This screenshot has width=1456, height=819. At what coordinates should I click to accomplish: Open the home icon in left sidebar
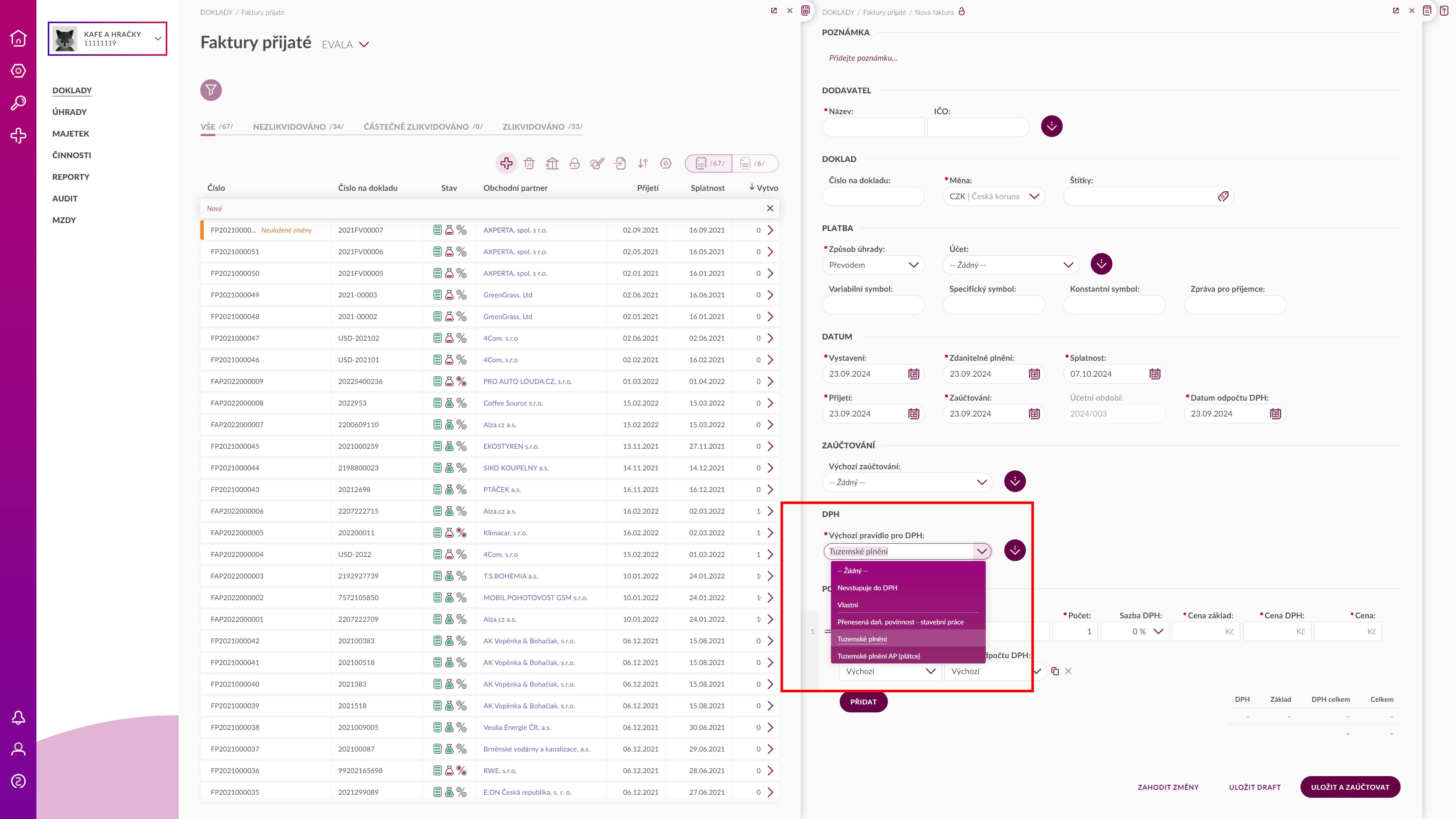click(x=18, y=38)
